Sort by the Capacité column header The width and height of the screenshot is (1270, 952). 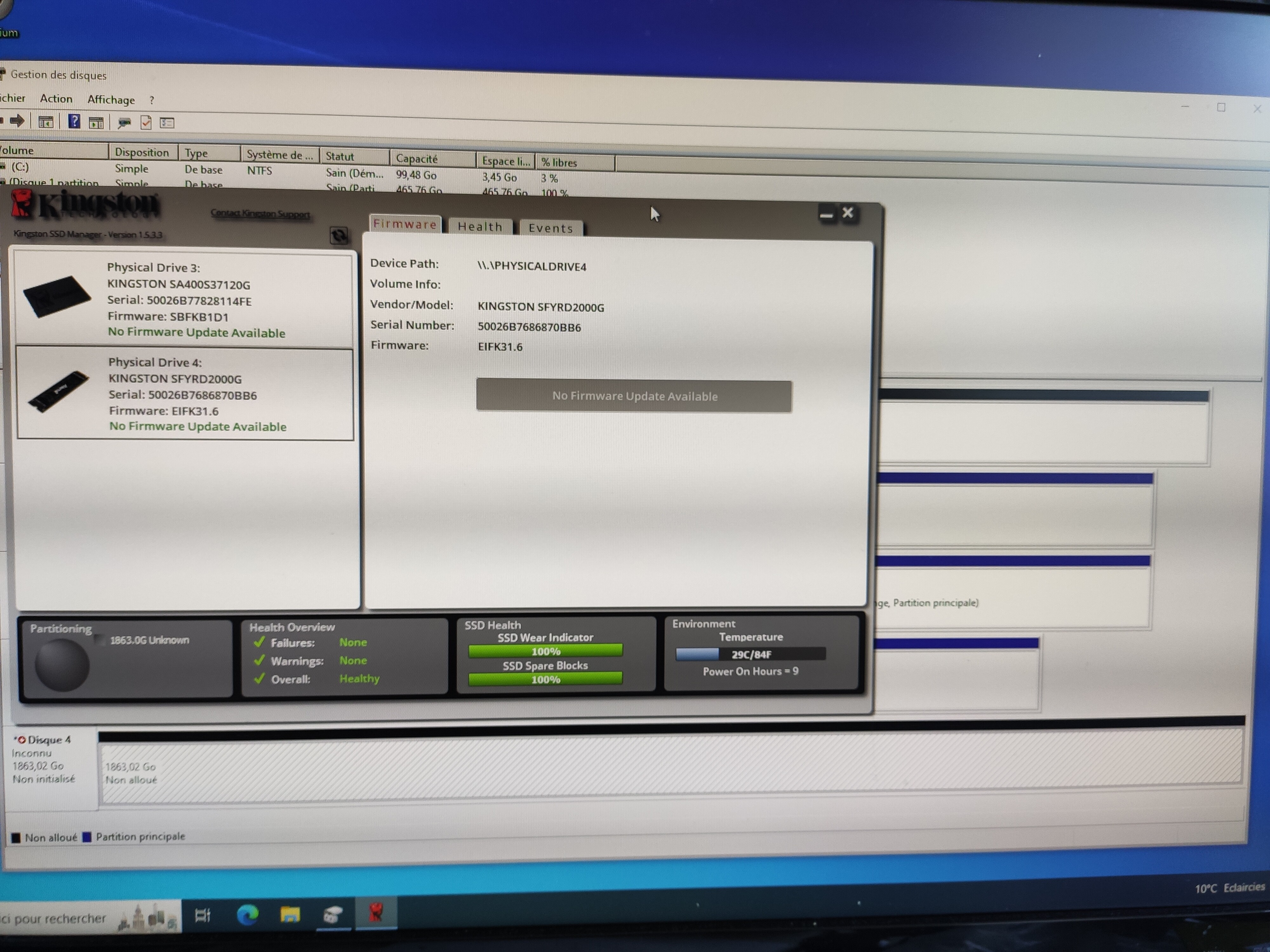pyautogui.click(x=433, y=159)
